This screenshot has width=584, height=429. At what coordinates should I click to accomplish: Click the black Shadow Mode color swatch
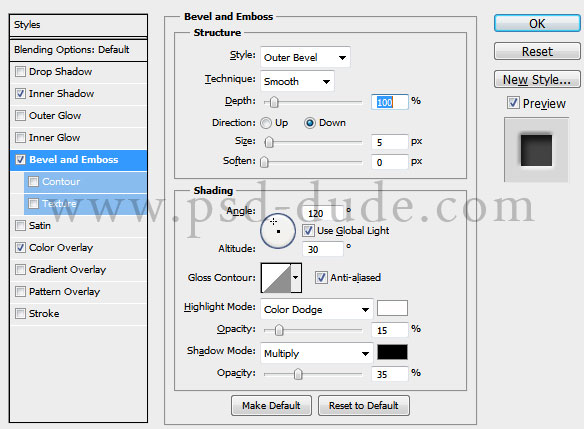[x=392, y=352]
